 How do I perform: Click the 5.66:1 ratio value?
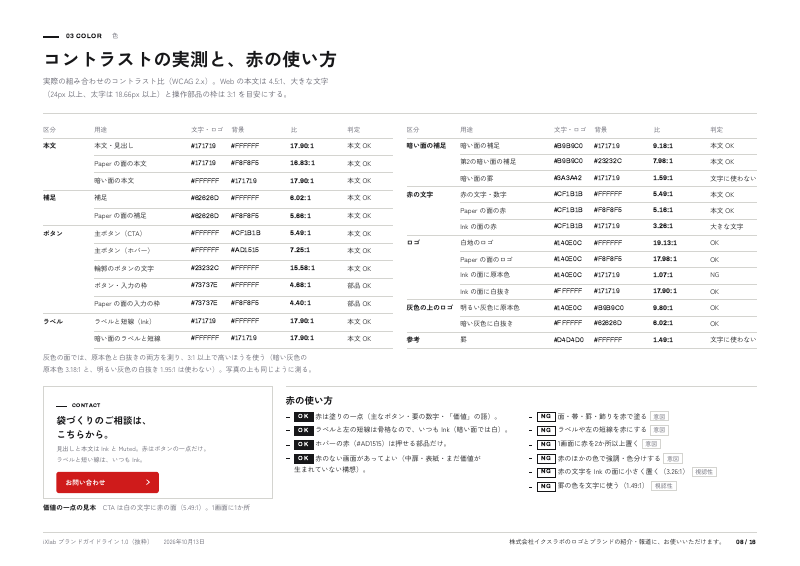(301, 215)
